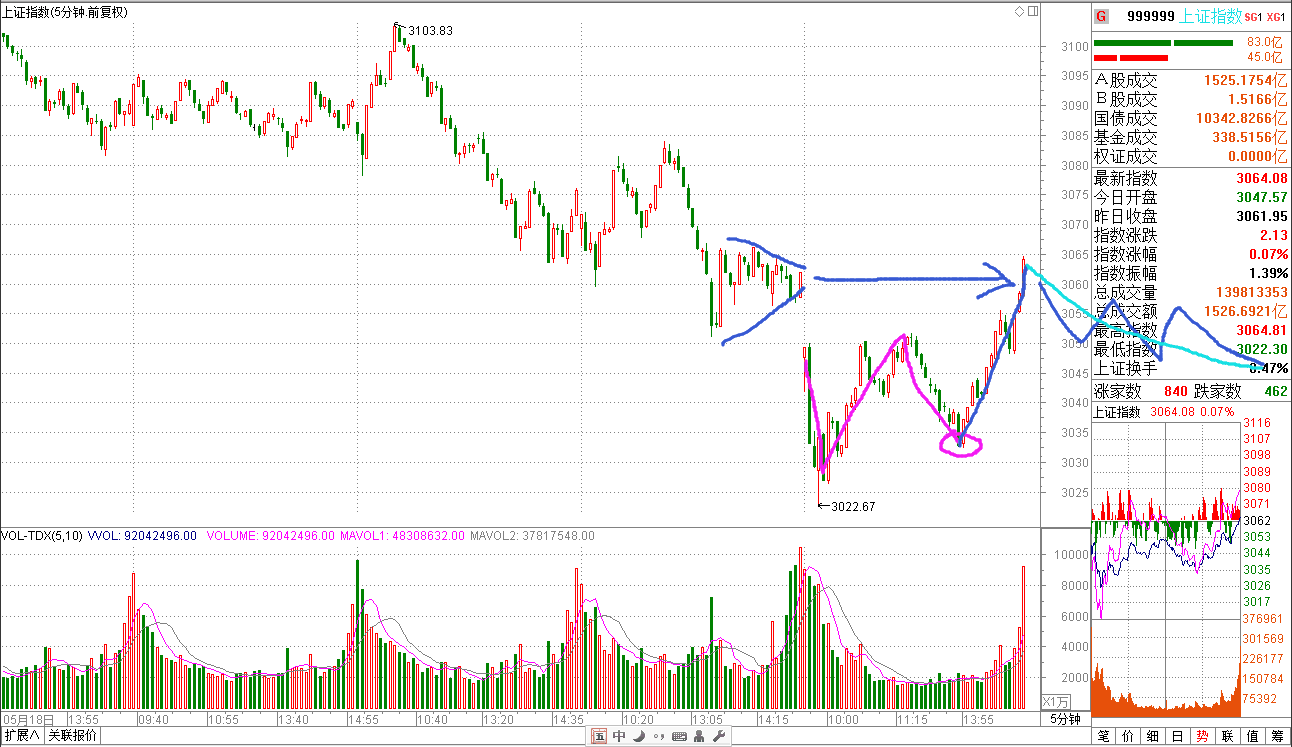Click the Wubi 五 input method icon
This screenshot has height=747, width=1292.
[599, 737]
